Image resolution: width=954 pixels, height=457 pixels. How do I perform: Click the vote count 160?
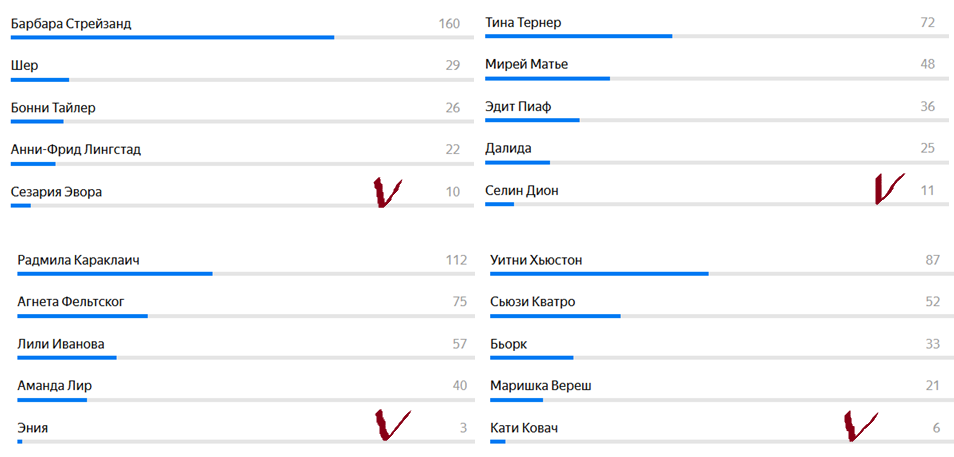[449, 24]
